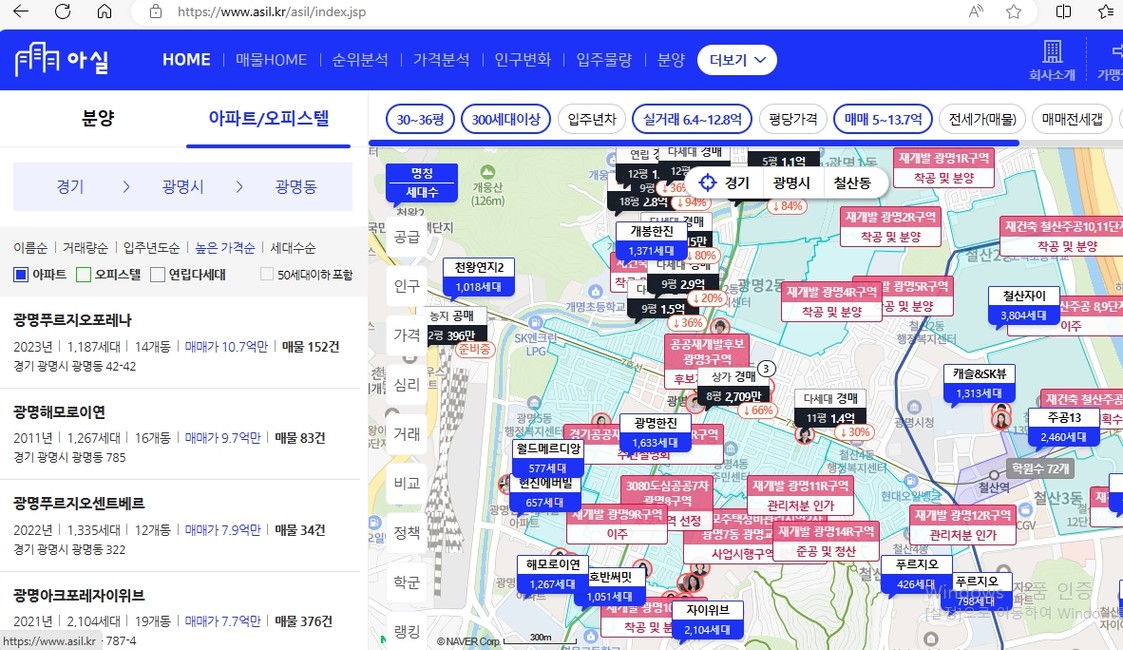This screenshot has width=1123, height=650.
Task: Select 광명시 in region breadcrumb
Action: click(183, 187)
